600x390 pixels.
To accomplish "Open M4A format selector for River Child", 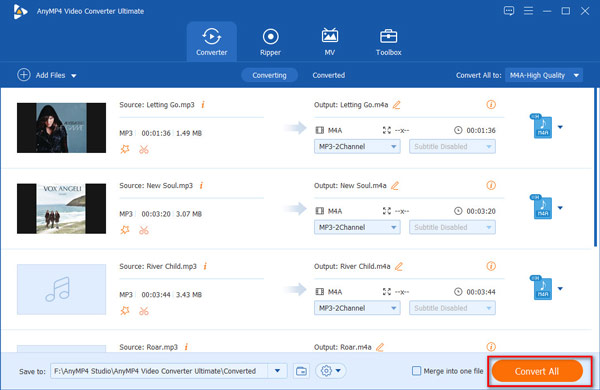I will click(547, 288).
